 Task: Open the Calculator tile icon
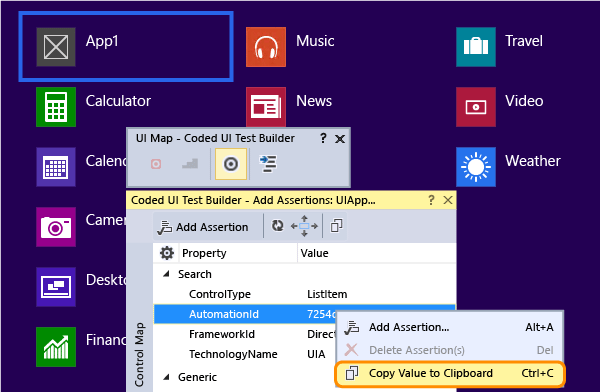point(56,107)
